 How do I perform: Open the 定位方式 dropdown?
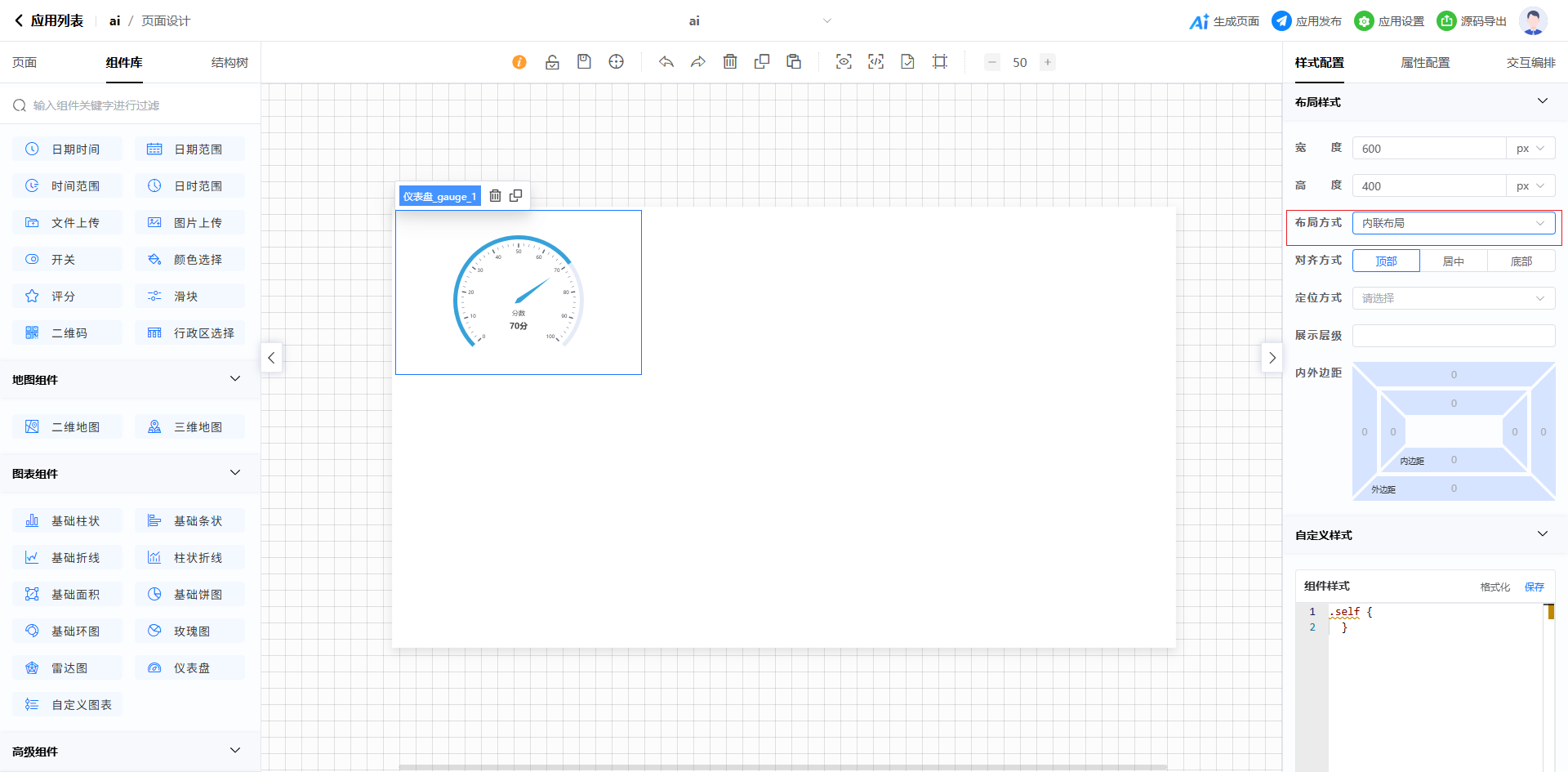point(1453,298)
